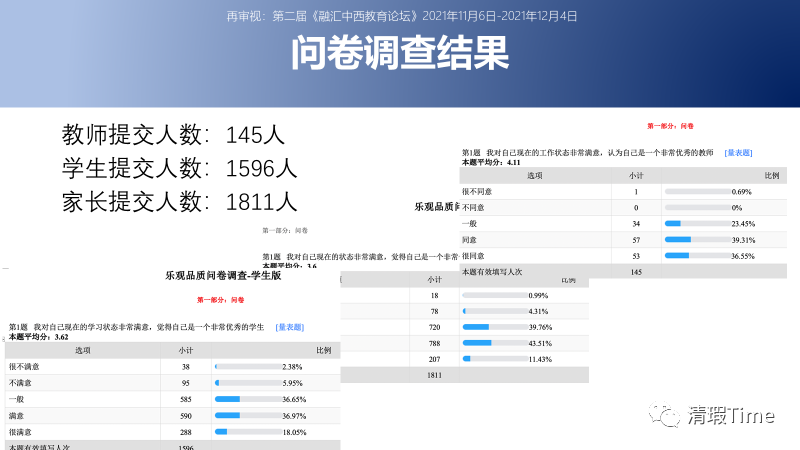800x450 pixels.
Task: Select the 不同意 row label in teacher table
Action: [x=473, y=208]
